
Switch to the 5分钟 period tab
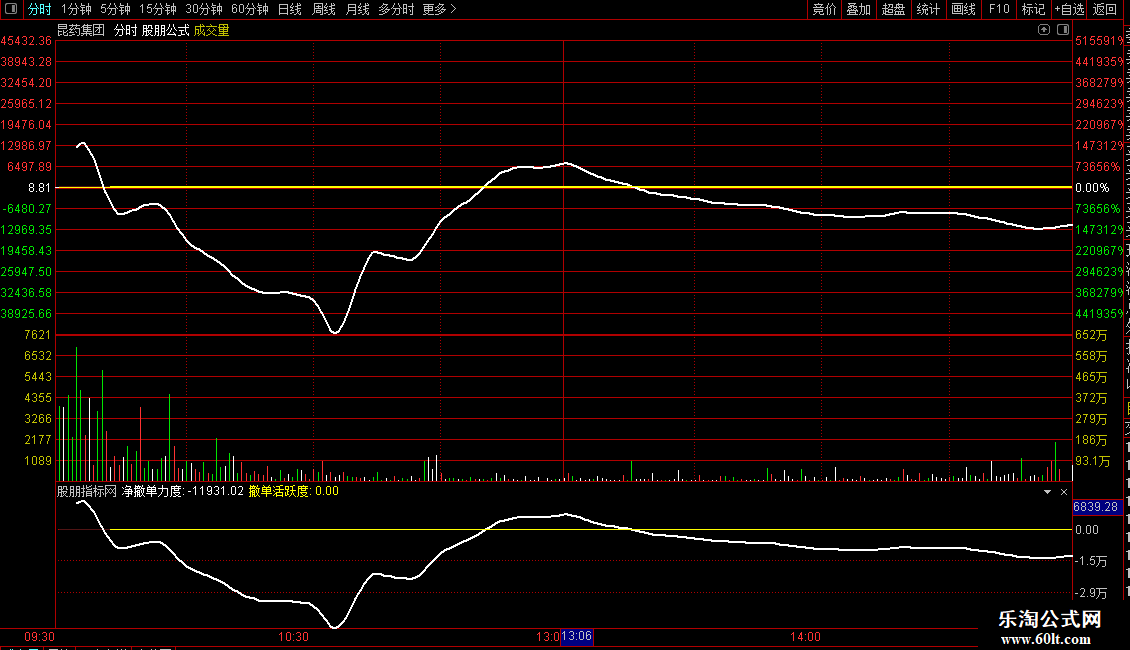(x=115, y=9)
